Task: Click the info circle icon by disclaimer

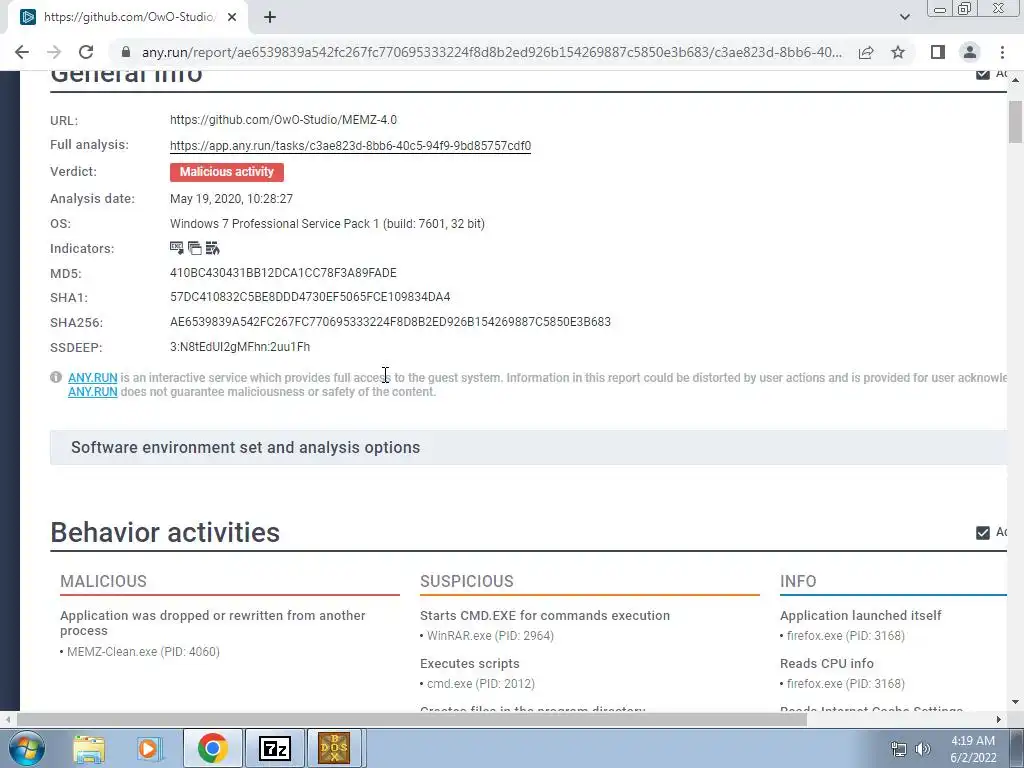Action: pyautogui.click(x=56, y=377)
